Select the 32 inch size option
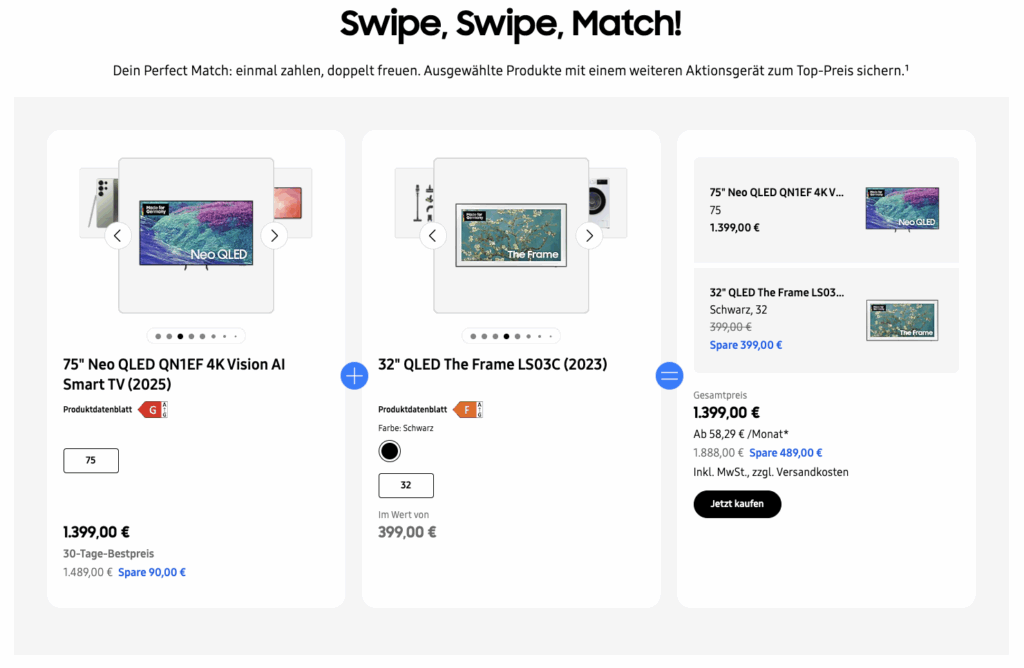The width and height of the screenshot is (1024, 668). coord(406,485)
